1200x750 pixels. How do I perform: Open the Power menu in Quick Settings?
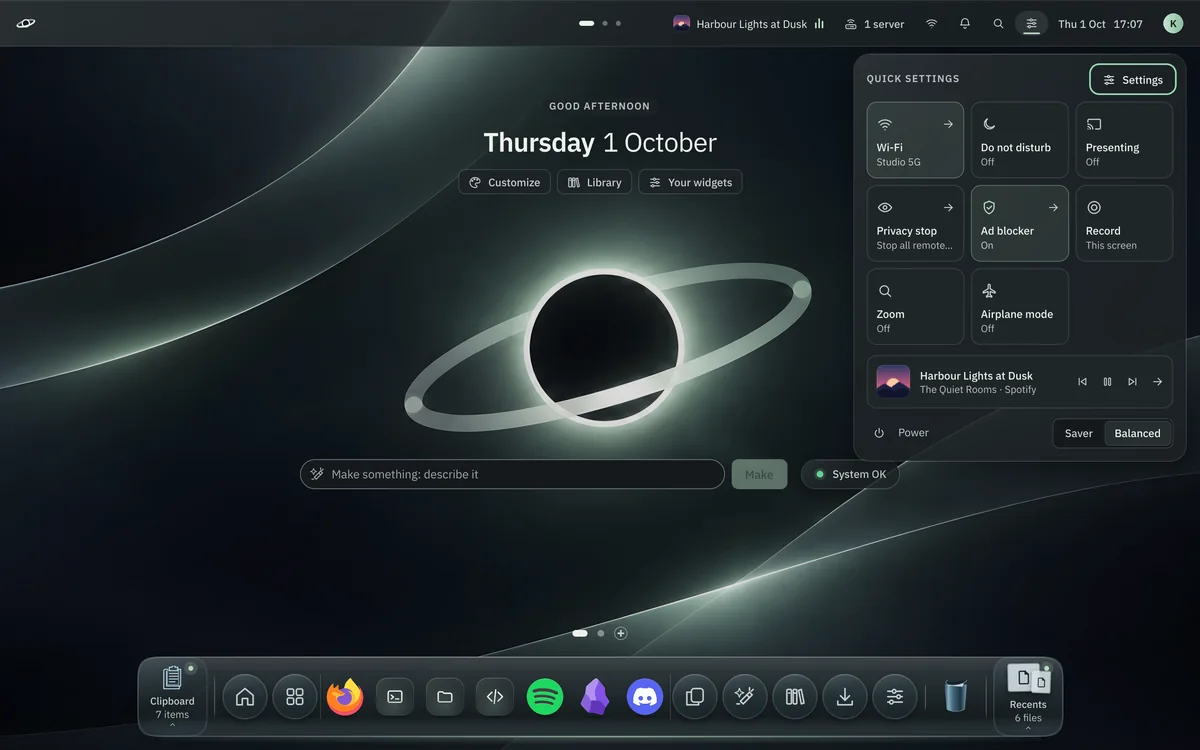tap(901, 433)
